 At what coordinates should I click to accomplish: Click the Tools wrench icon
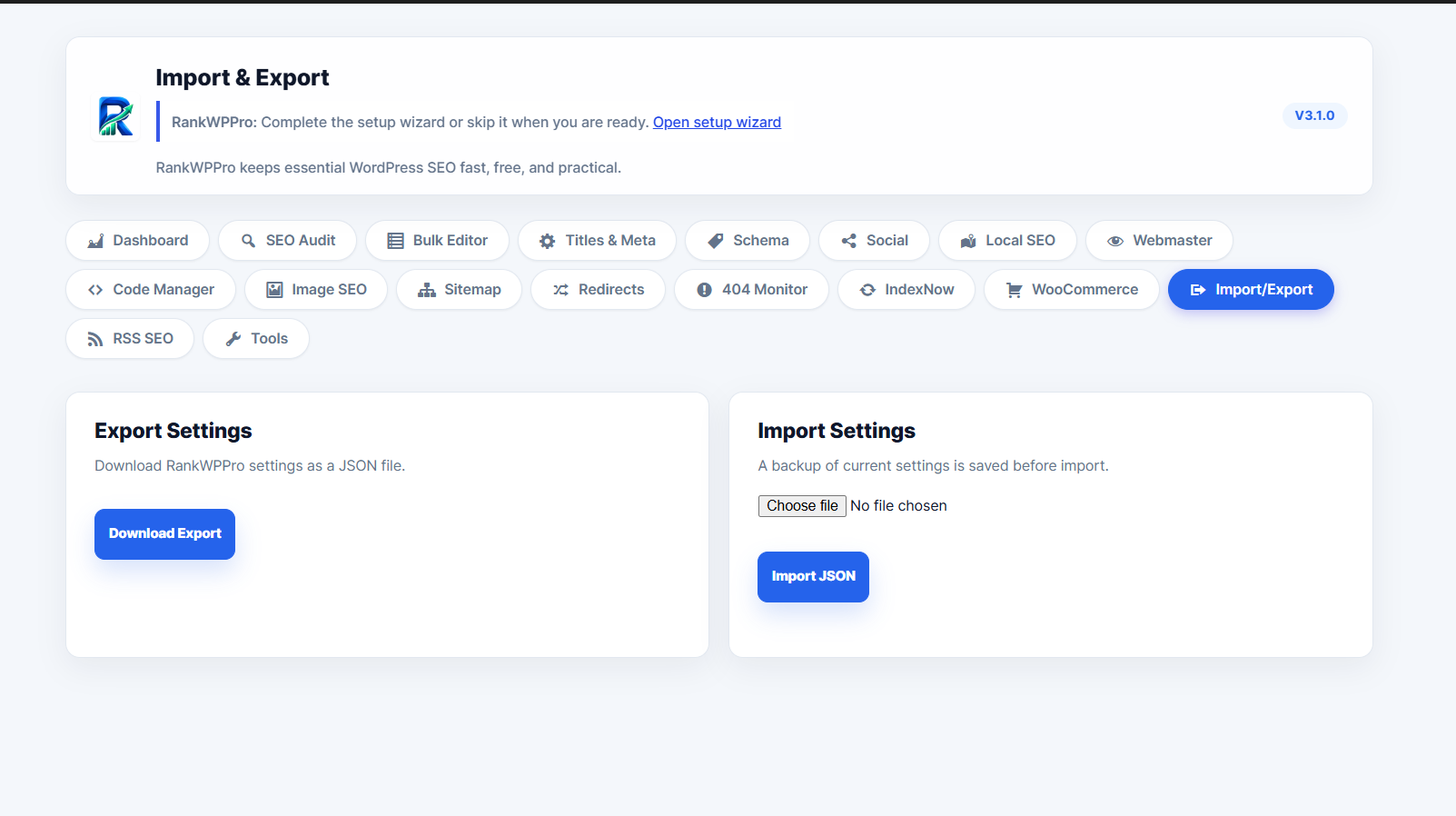point(233,339)
